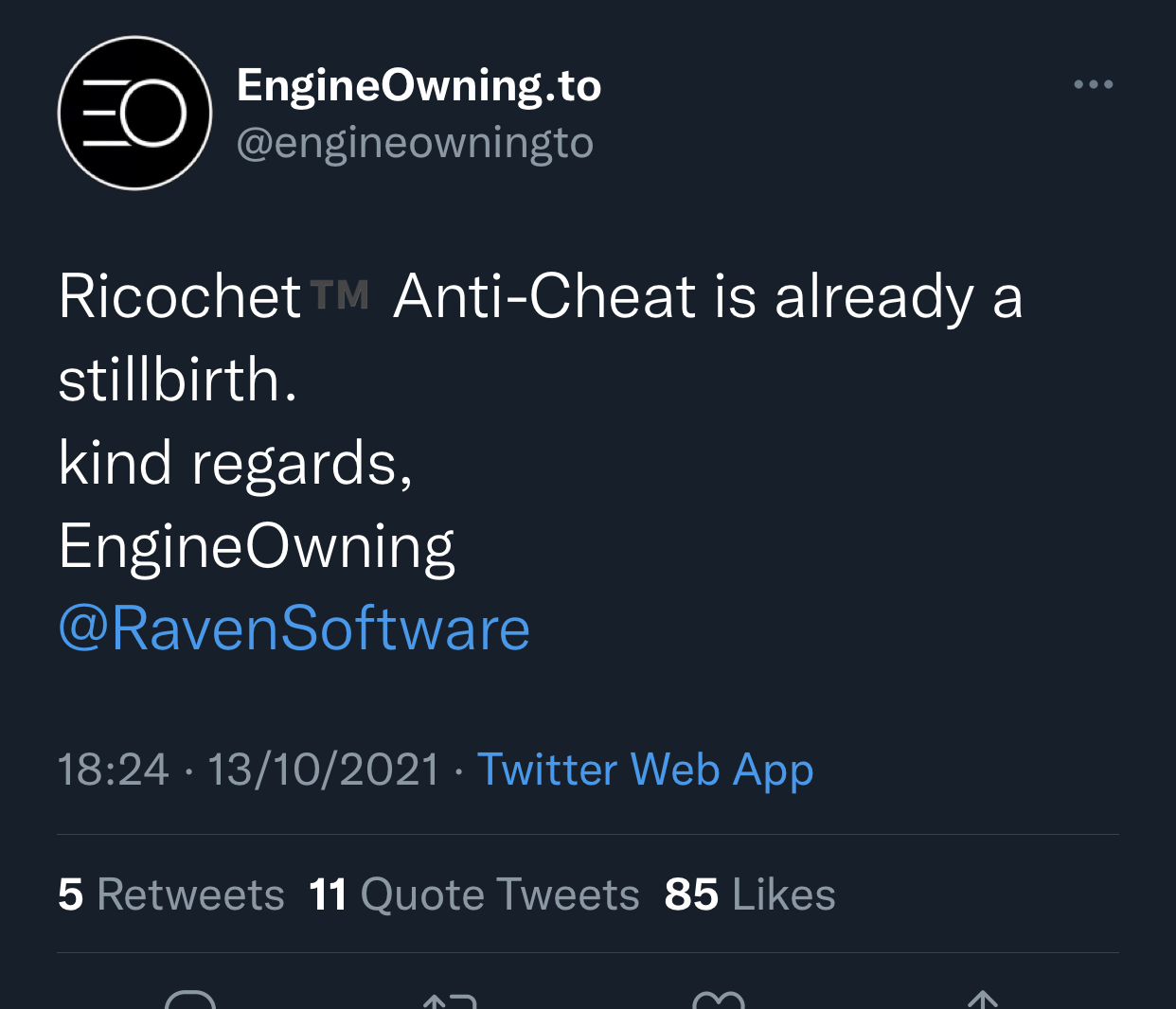
Task: Open the EngineOwning profile avatar
Action: pyautogui.click(x=134, y=114)
